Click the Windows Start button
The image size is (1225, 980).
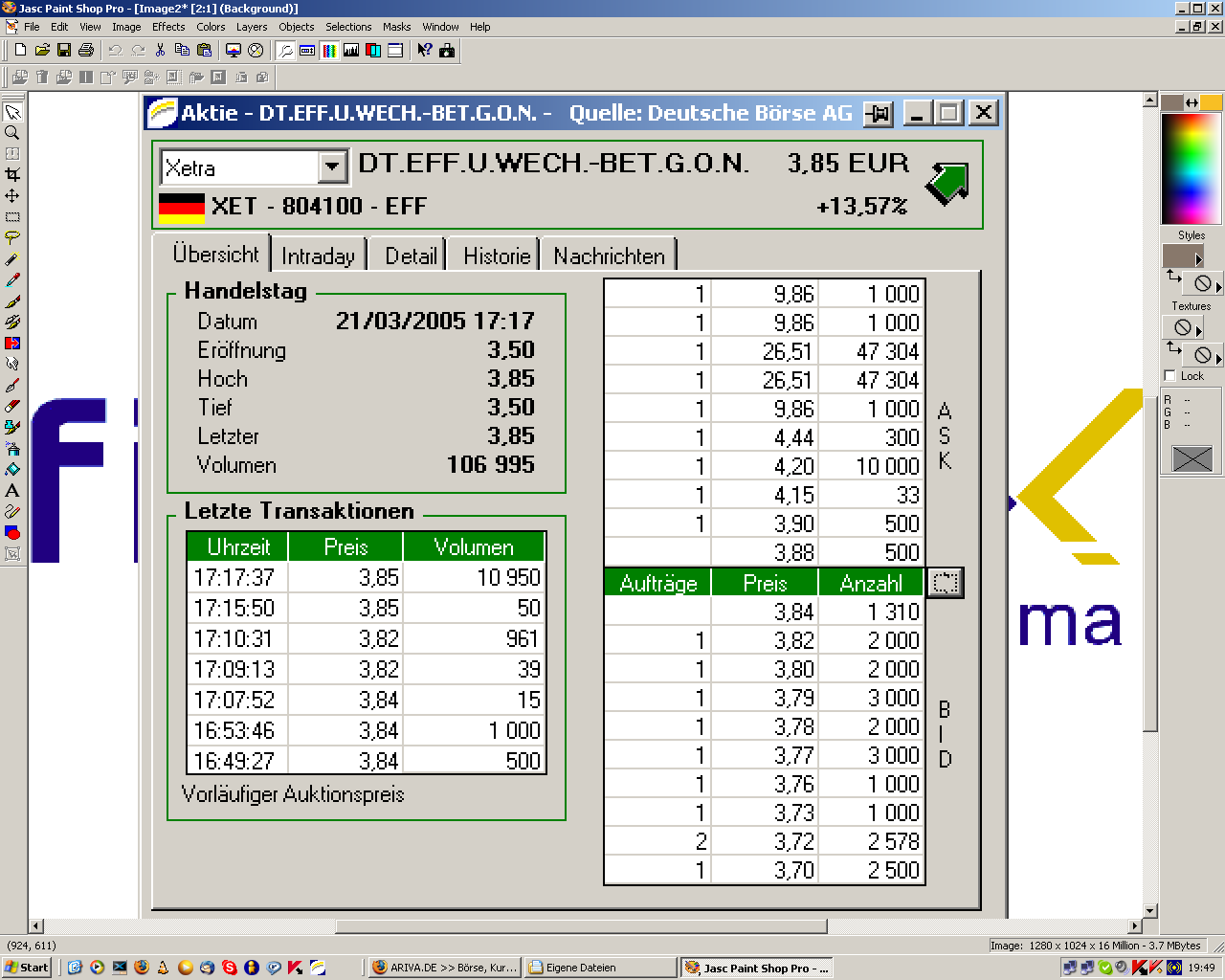click(27, 968)
